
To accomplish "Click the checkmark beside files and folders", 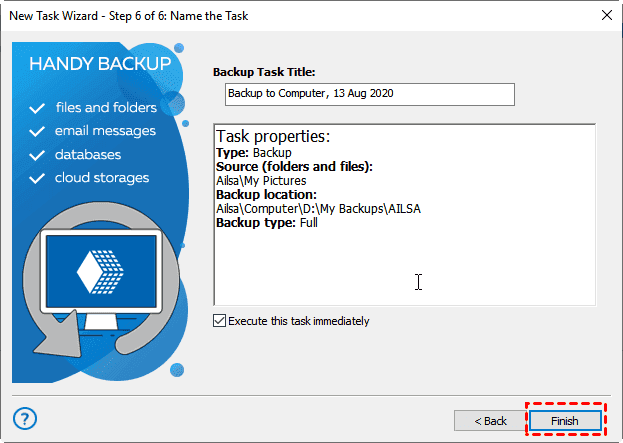I will point(38,107).
